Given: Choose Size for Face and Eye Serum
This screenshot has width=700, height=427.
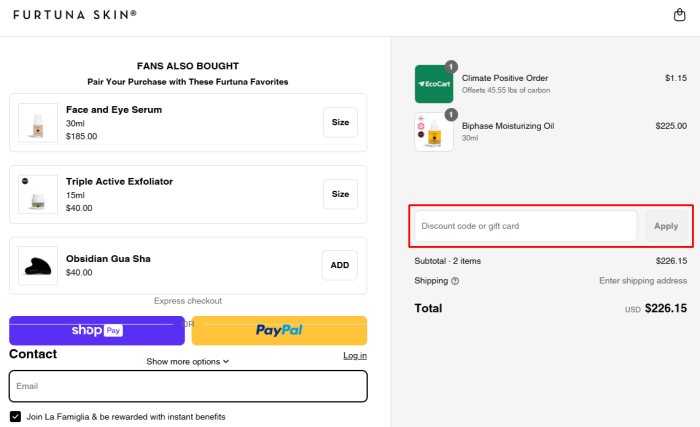Looking at the screenshot, I should (340, 122).
